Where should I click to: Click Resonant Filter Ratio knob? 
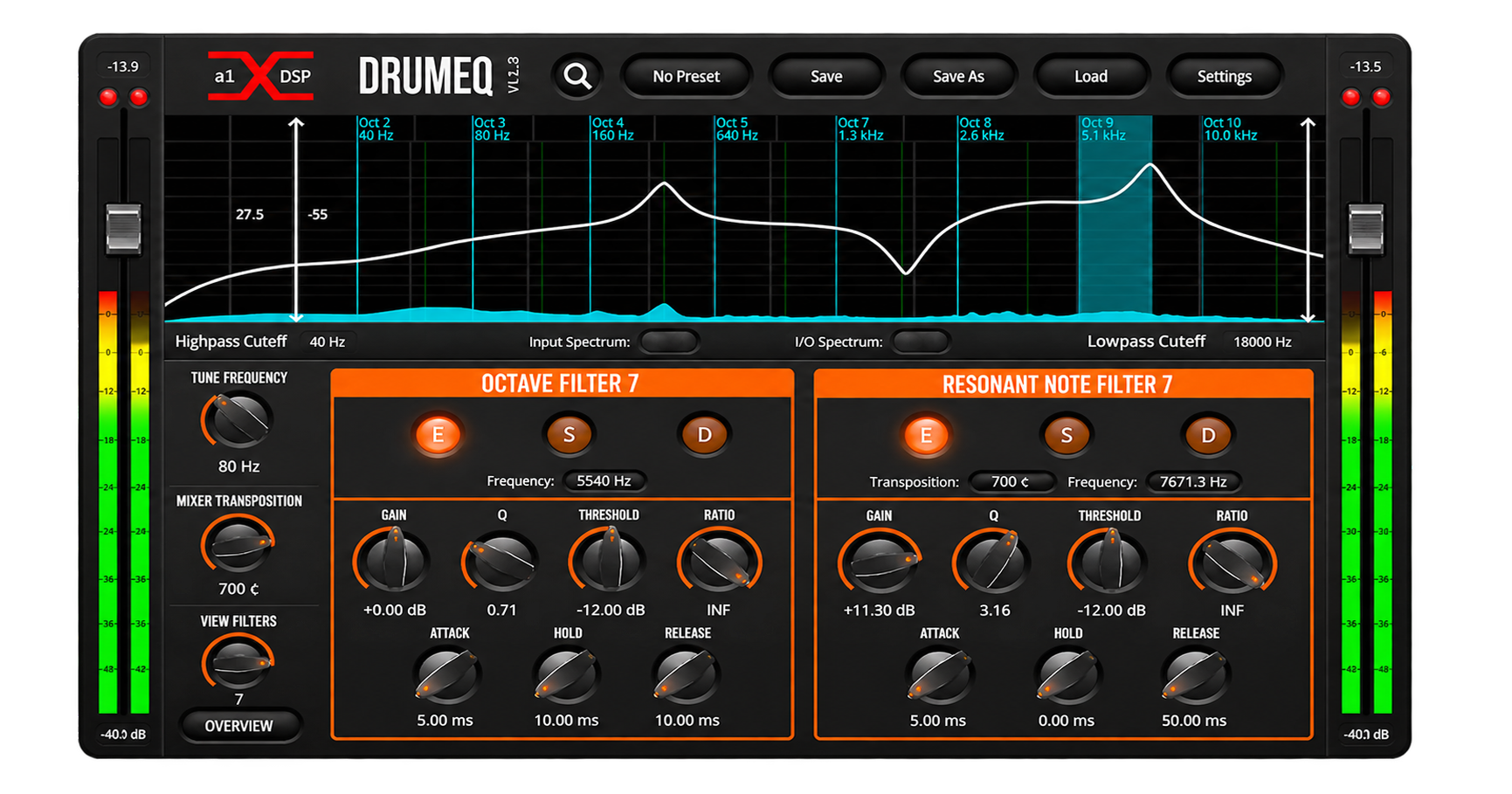[x=1232, y=562]
